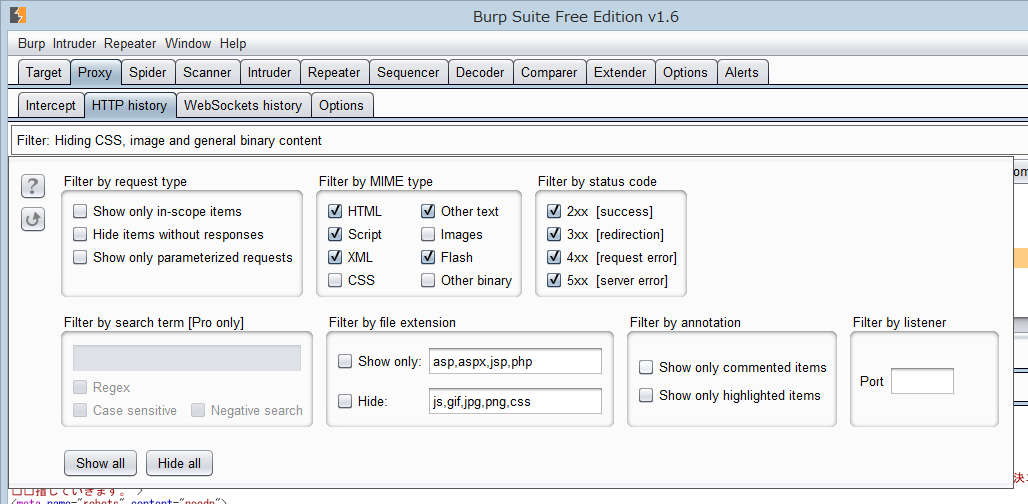Select the HTTP history sub-tab

point(130,105)
